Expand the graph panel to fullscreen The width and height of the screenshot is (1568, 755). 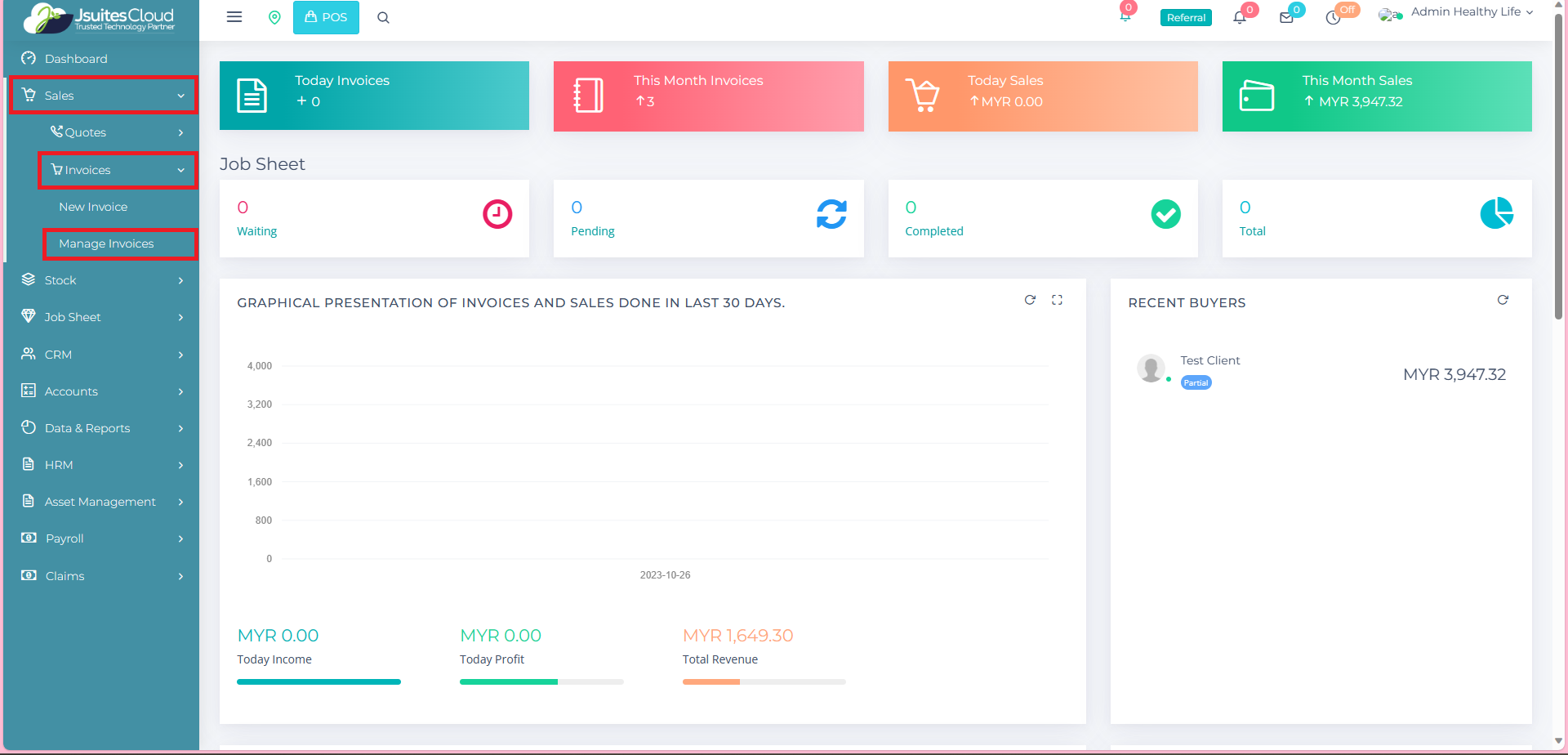point(1057,300)
